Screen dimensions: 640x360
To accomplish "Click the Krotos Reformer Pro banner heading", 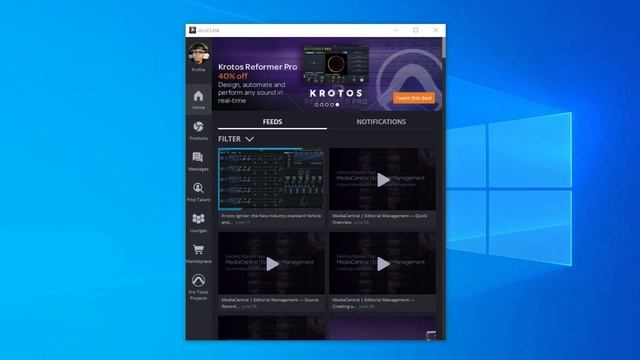I will 258,67.
